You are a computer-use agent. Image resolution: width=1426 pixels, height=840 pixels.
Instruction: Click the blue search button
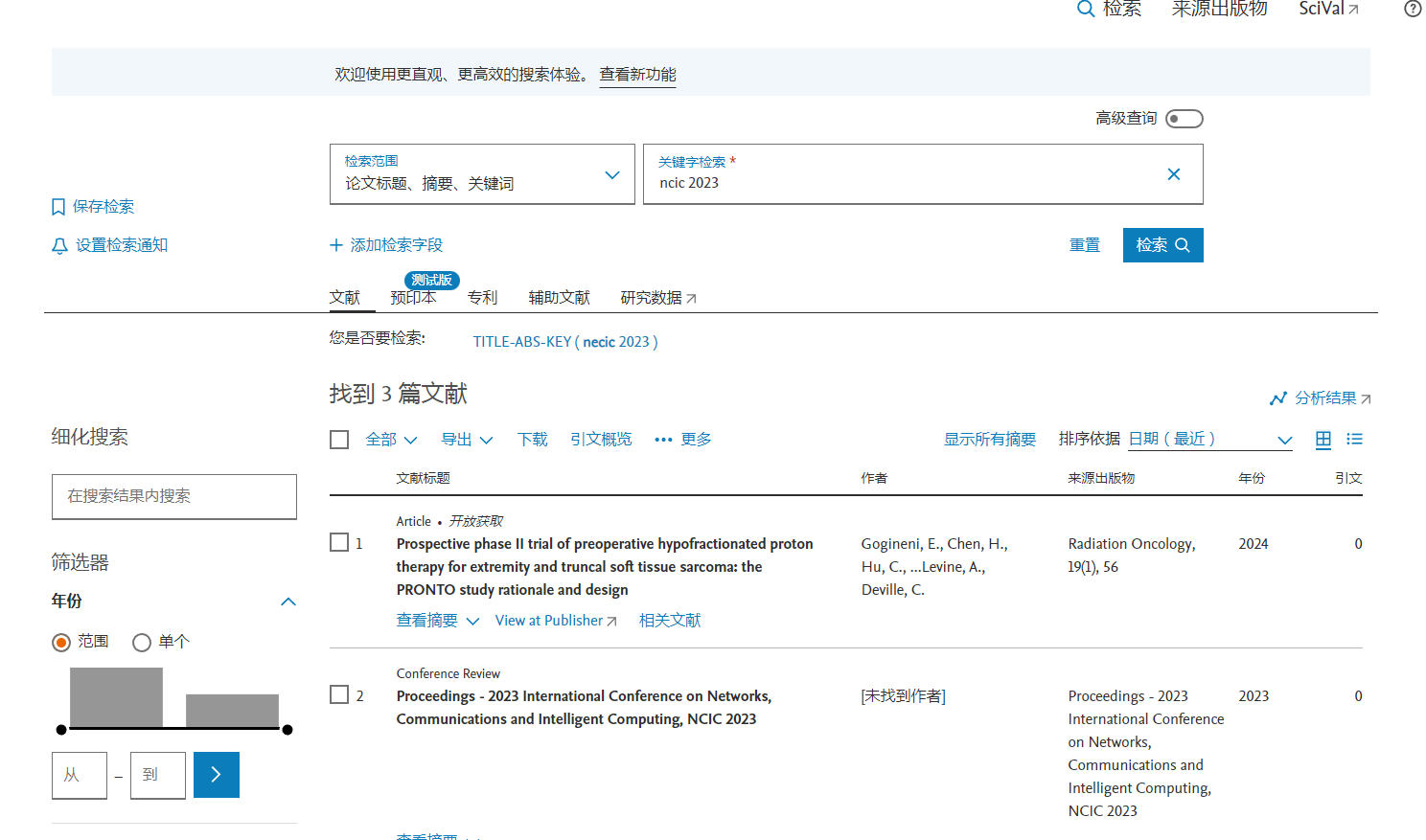pos(1162,245)
